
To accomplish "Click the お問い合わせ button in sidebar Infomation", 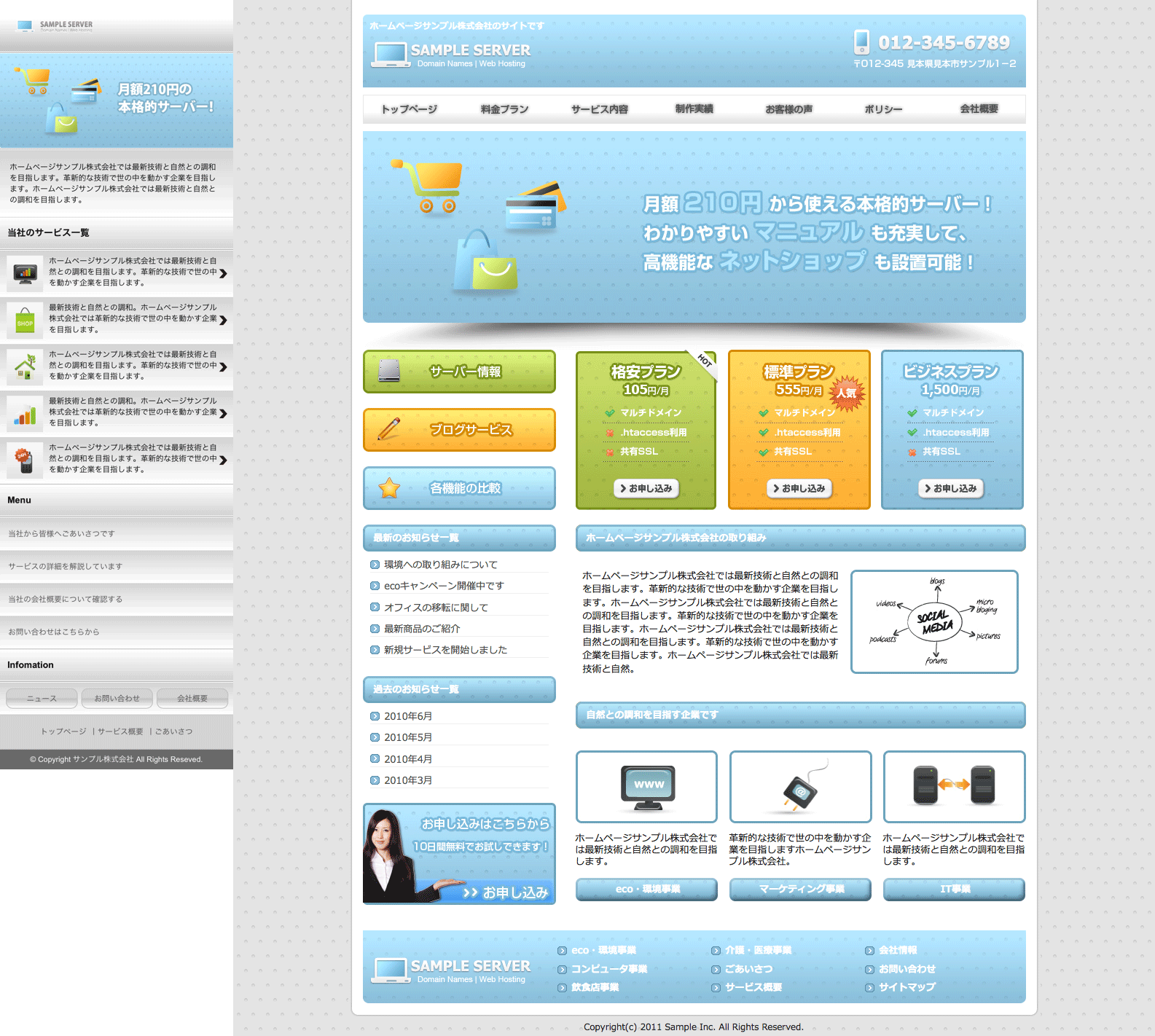I will (x=117, y=699).
